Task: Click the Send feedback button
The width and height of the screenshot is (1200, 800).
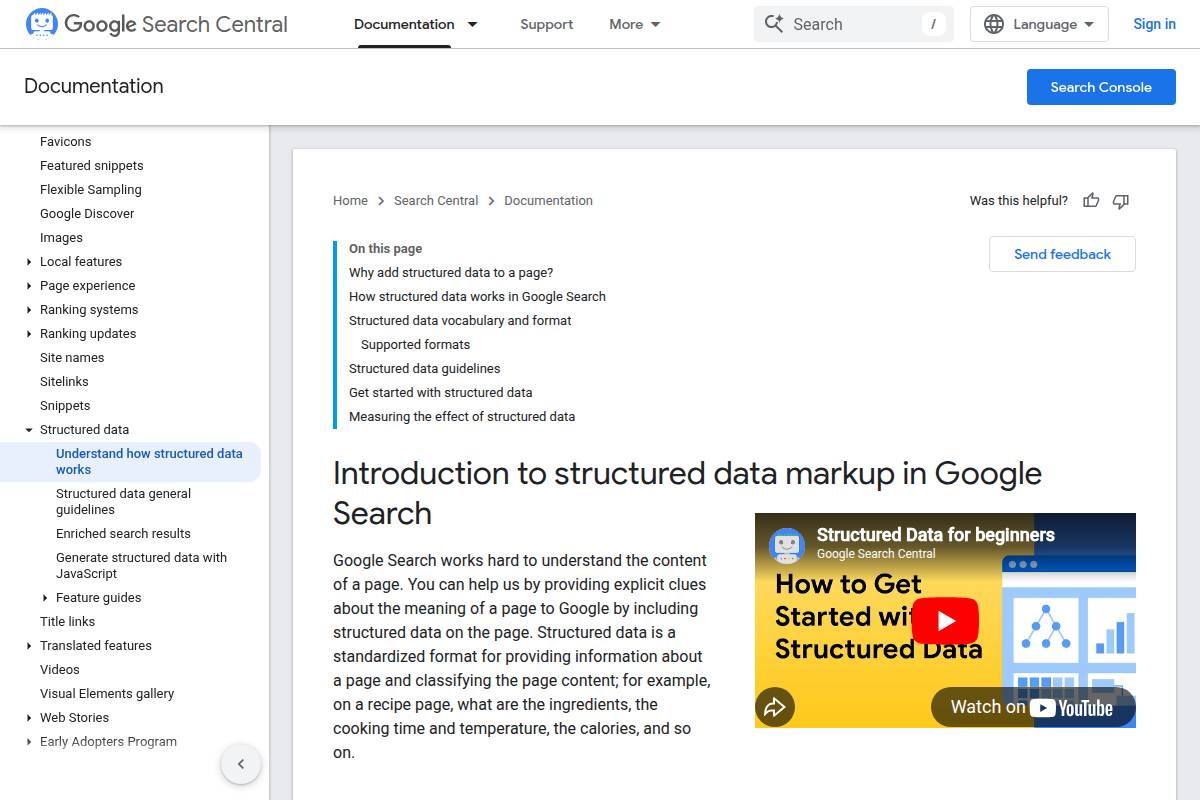Action: point(1062,254)
